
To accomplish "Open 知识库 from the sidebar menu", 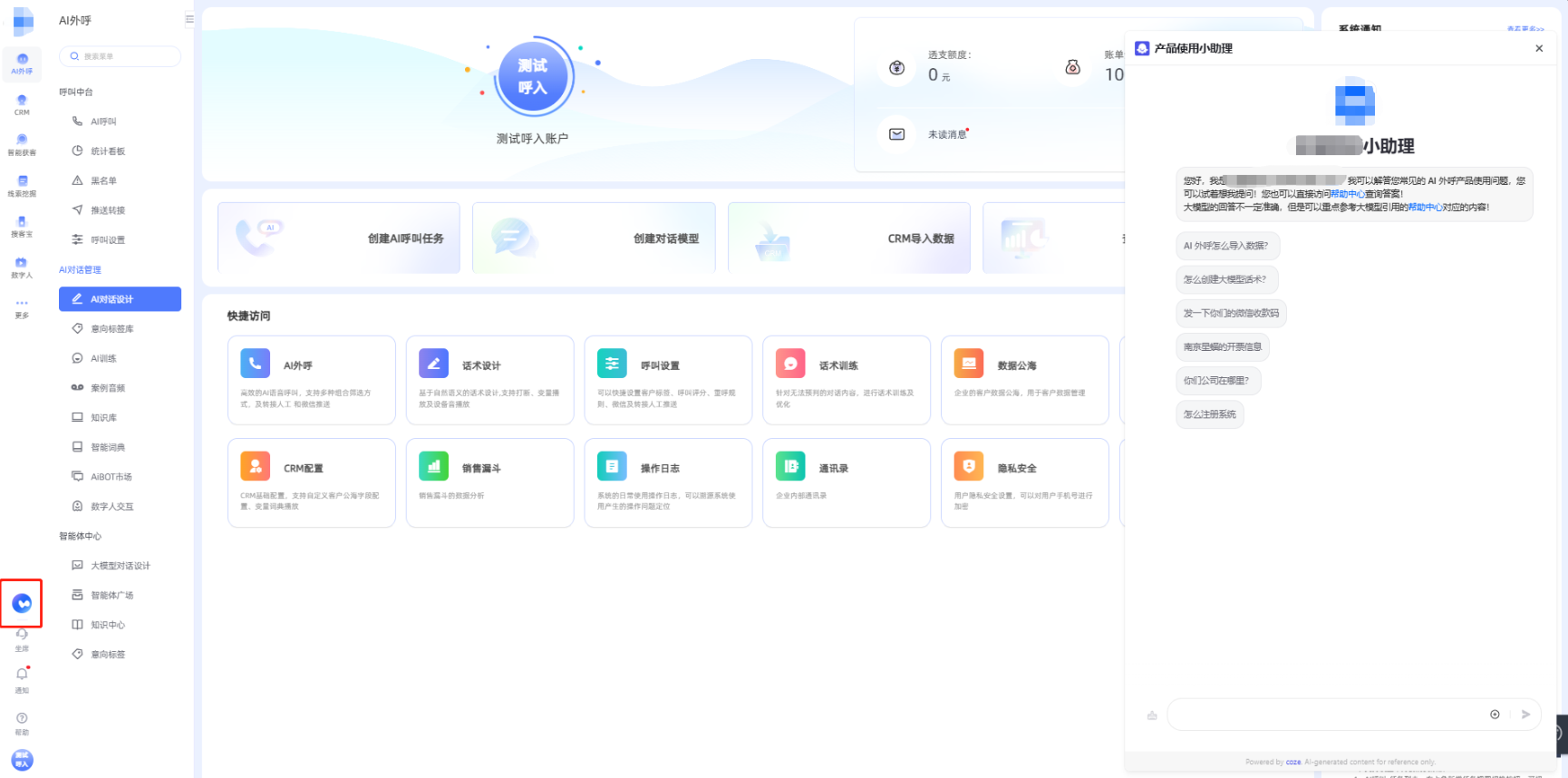I will pyautogui.click(x=103, y=418).
